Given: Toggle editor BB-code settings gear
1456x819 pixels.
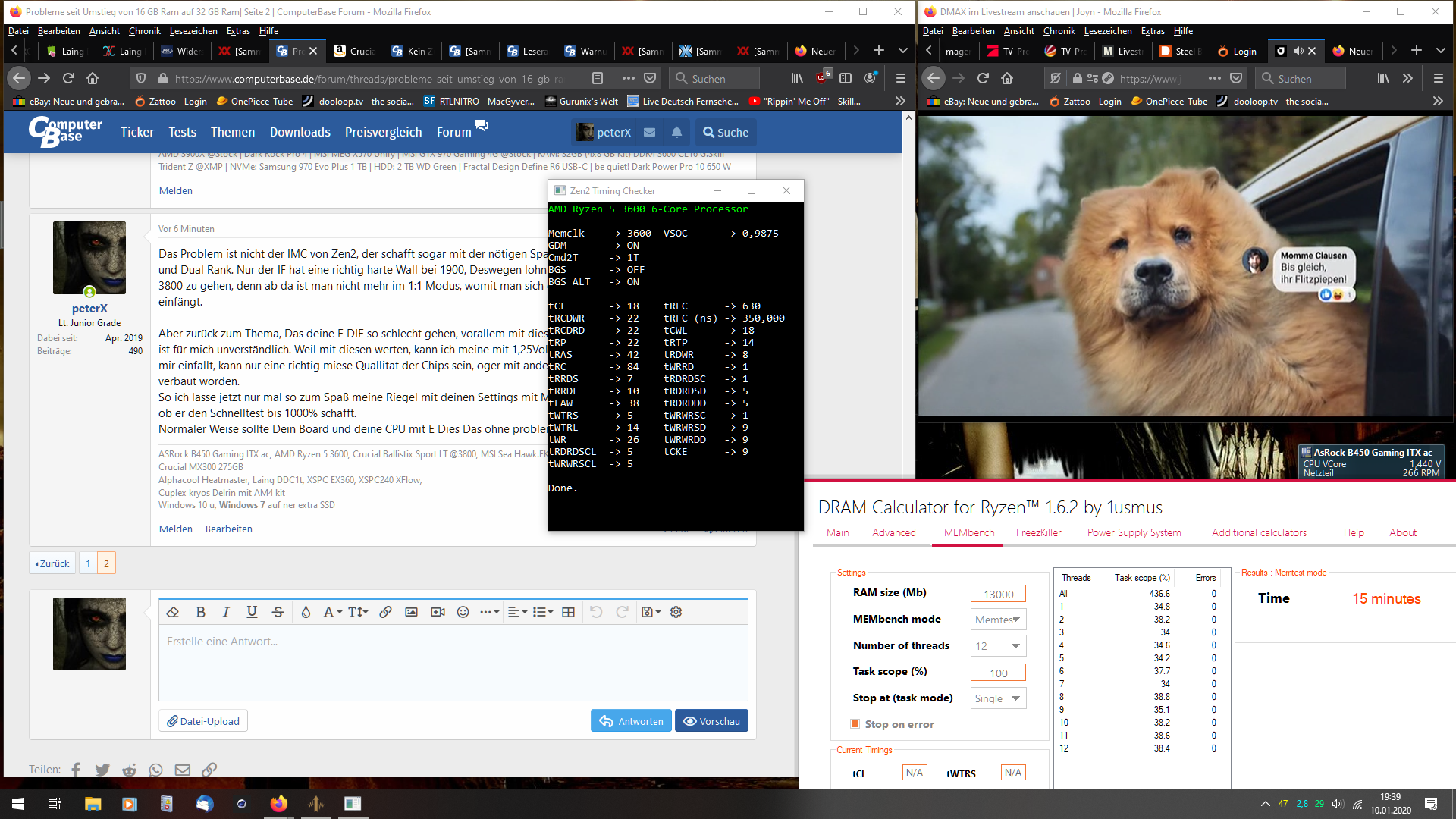Looking at the screenshot, I should point(676,612).
